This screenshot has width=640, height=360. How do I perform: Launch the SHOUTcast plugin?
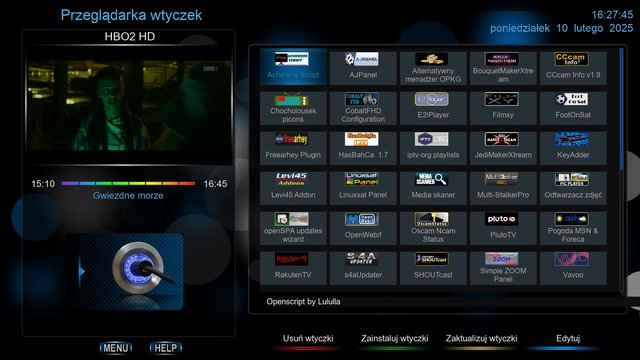tap(433, 267)
